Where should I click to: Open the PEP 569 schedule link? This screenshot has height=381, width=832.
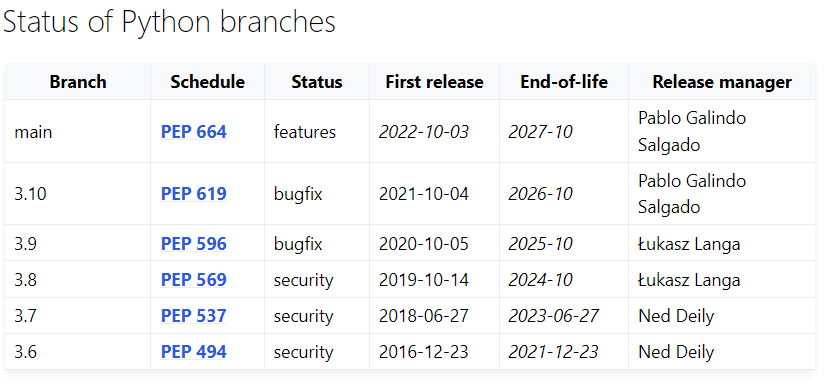tap(194, 280)
